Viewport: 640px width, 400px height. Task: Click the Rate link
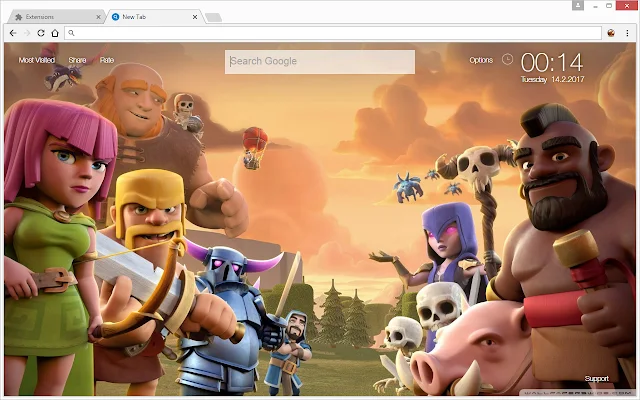tap(107, 60)
